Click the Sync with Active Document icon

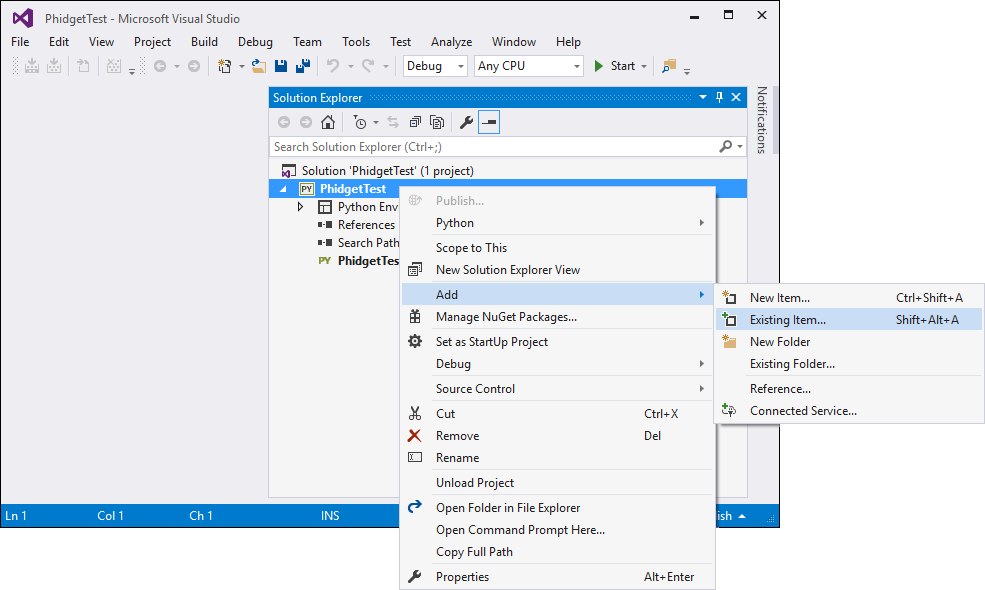[x=393, y=122]
